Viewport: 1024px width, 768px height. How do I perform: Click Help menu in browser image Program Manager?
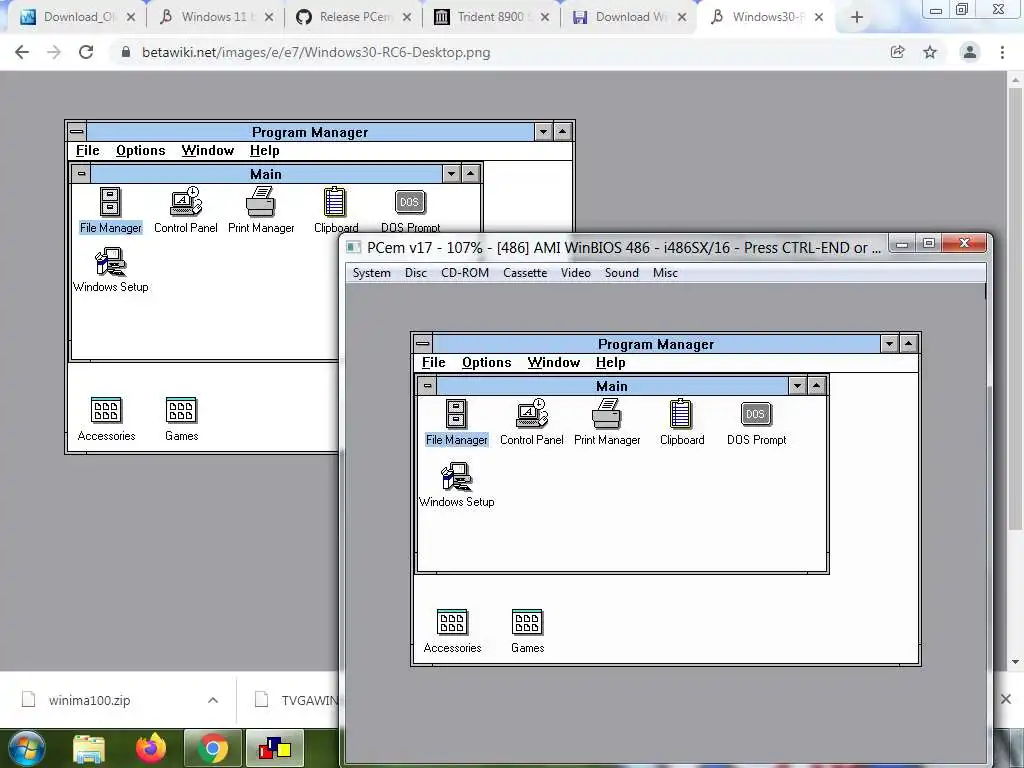point(264,151)
